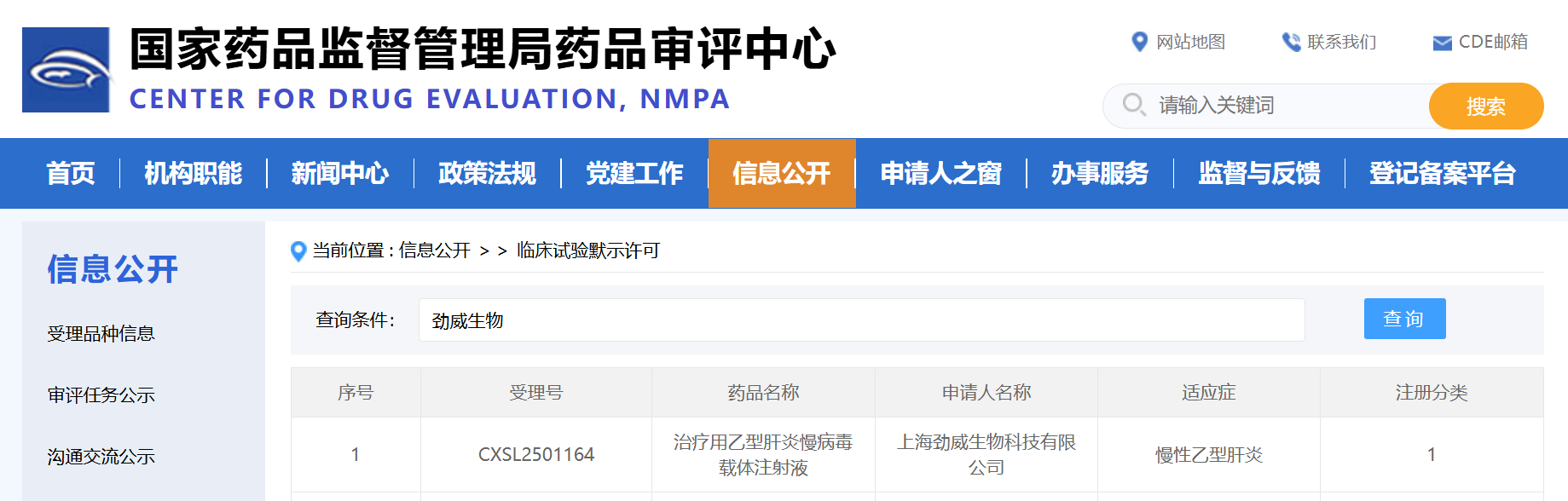Click acceptance number CXSL2501164

pos(536,455)
